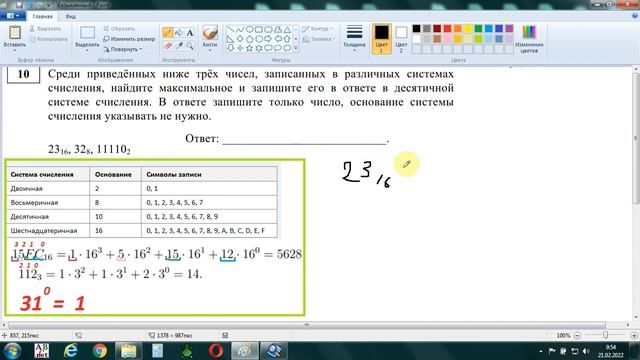Click Resize (Изменить размер) button
Screen dimensions: 640x360
pyautogui.click(x=129, y=39)
